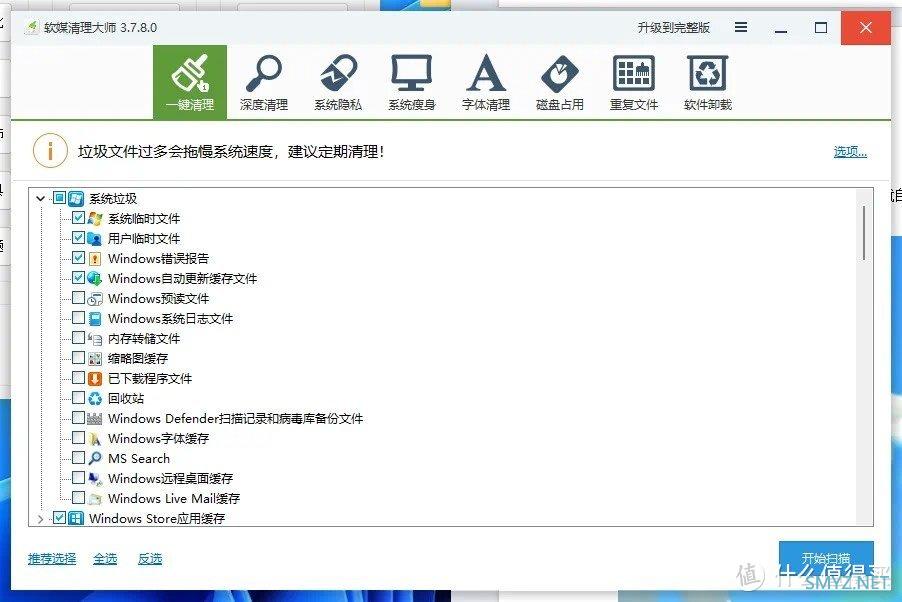Open the 一键清理 broom tool

(x=190, y=82)
